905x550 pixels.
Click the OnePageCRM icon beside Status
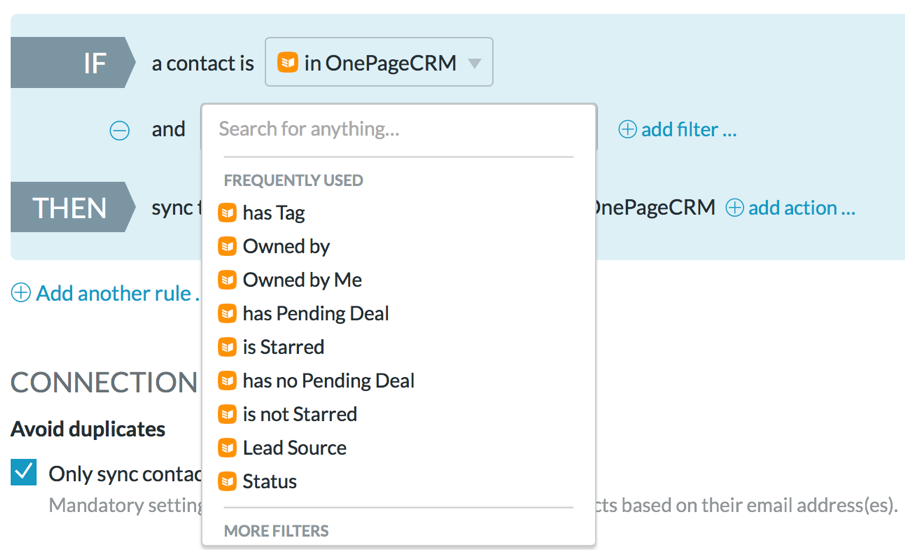tap(227, 481)
